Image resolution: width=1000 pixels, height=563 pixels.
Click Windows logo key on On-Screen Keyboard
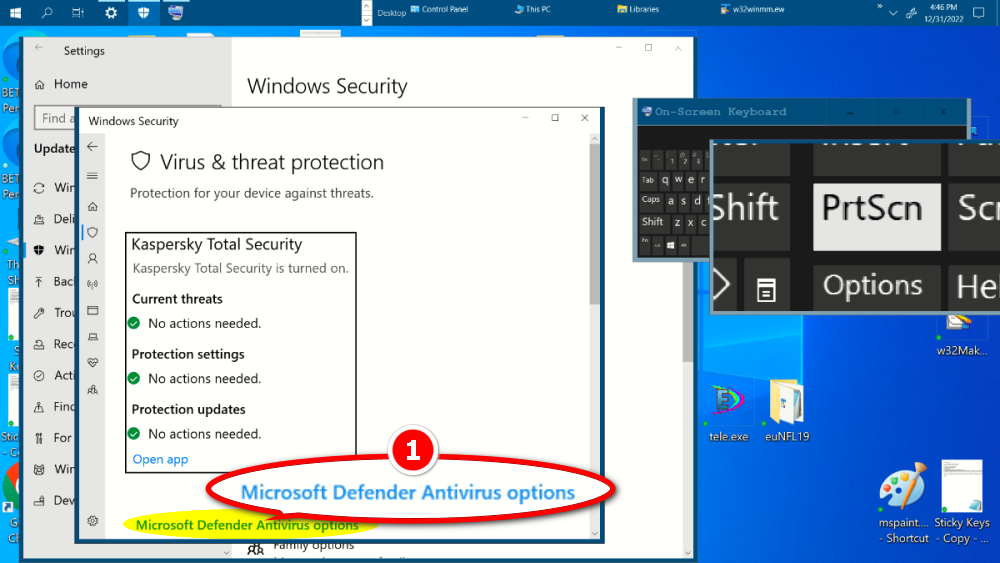click(x=670, y=245)
